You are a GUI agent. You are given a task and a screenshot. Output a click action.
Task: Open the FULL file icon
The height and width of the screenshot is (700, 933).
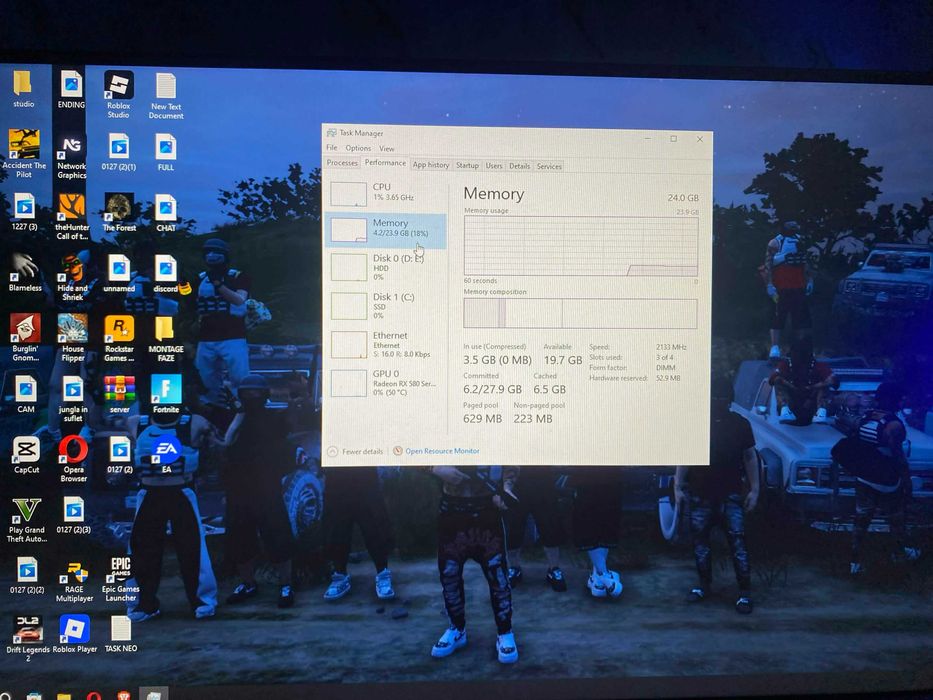pos(166,152)
